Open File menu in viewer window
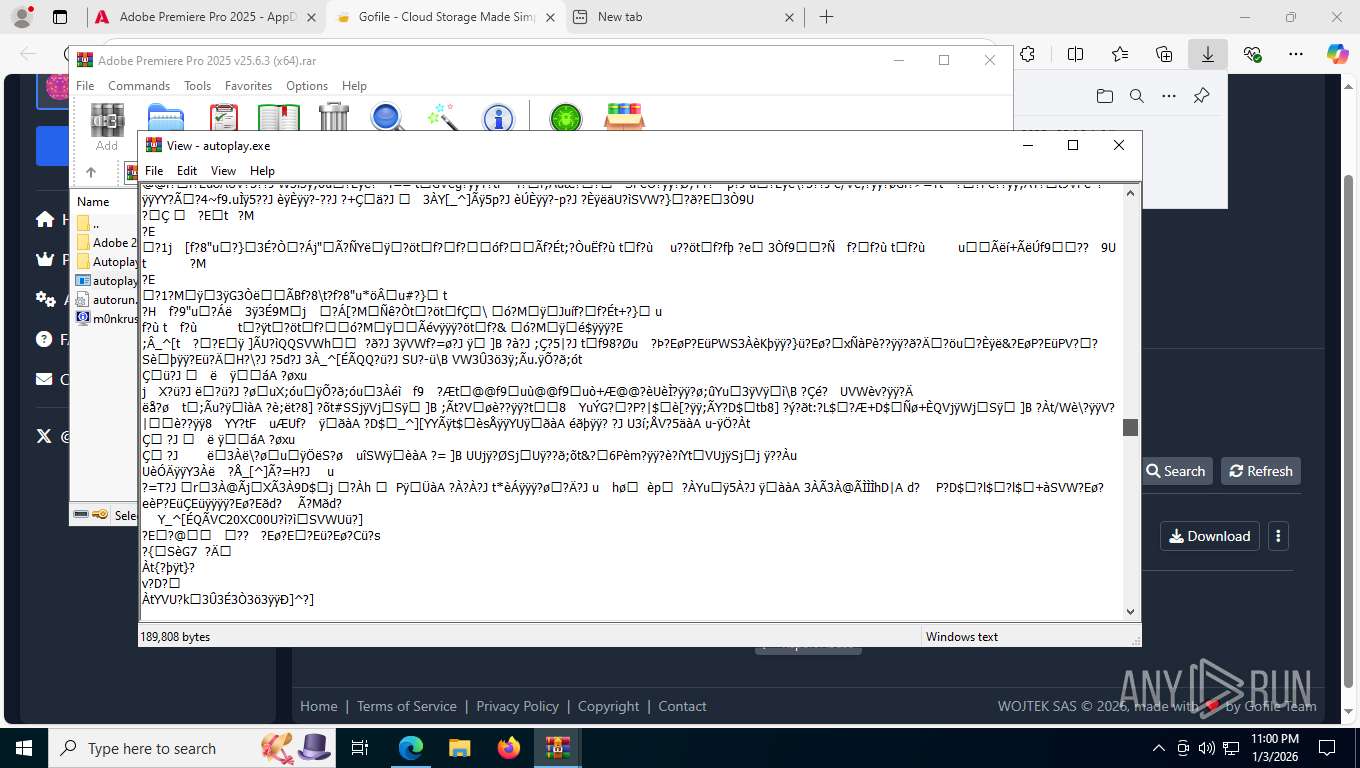This screenshot has width=1360, height=768. 153,171
